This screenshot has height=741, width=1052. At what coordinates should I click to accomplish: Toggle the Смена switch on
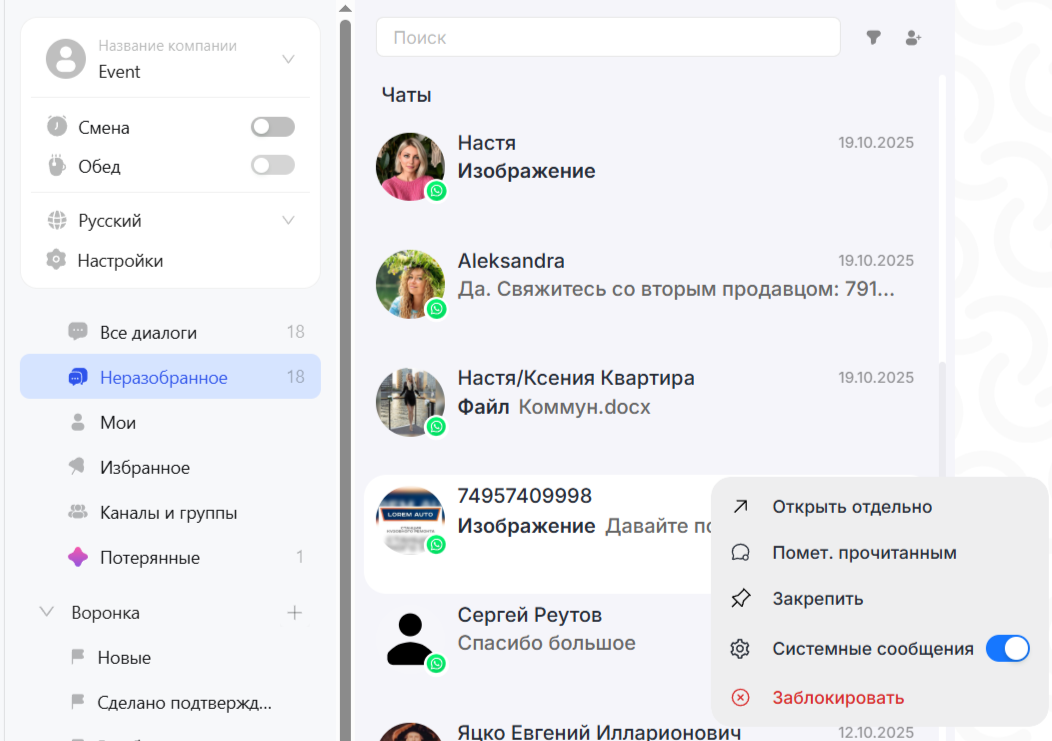coord(272,127)
